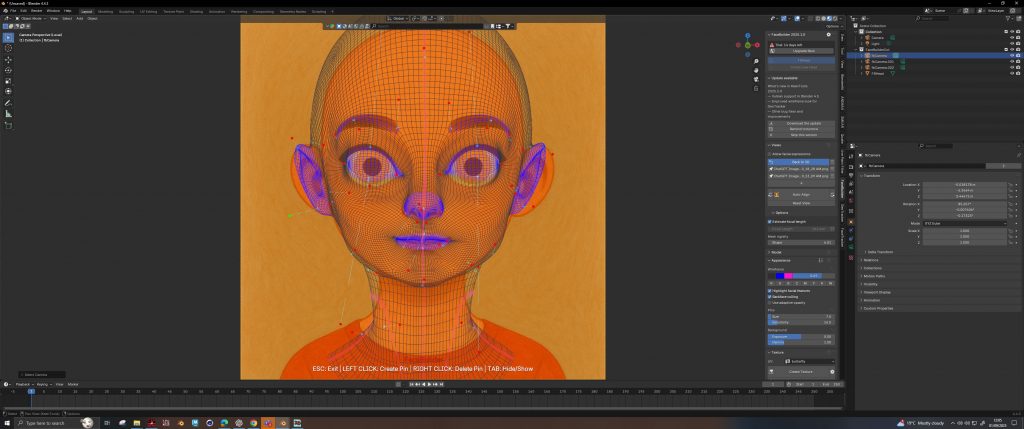Select the Add Cube tool

coord(9,126)
